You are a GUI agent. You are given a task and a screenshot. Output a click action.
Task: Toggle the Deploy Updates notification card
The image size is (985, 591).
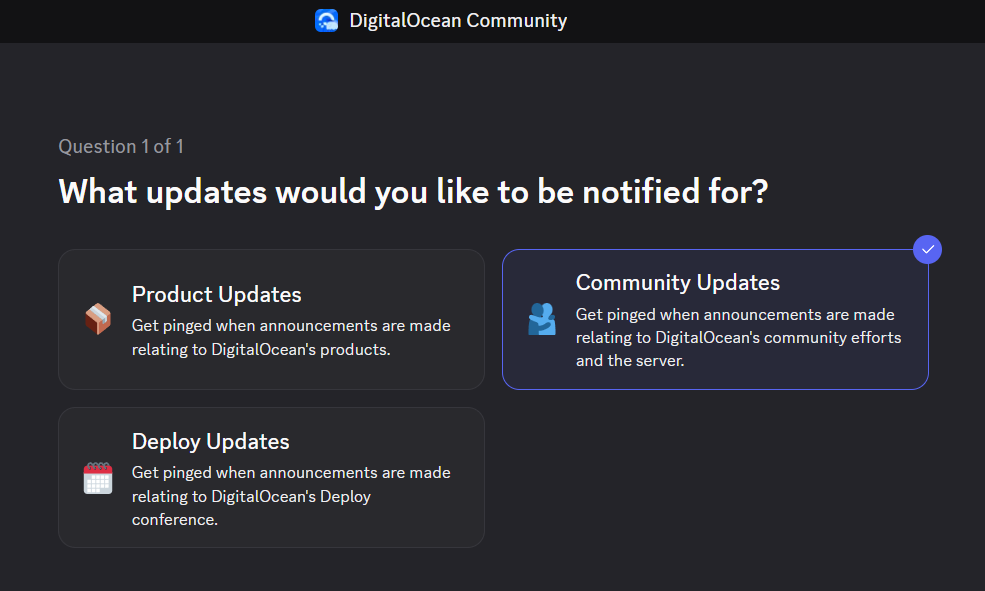[271, 477]
